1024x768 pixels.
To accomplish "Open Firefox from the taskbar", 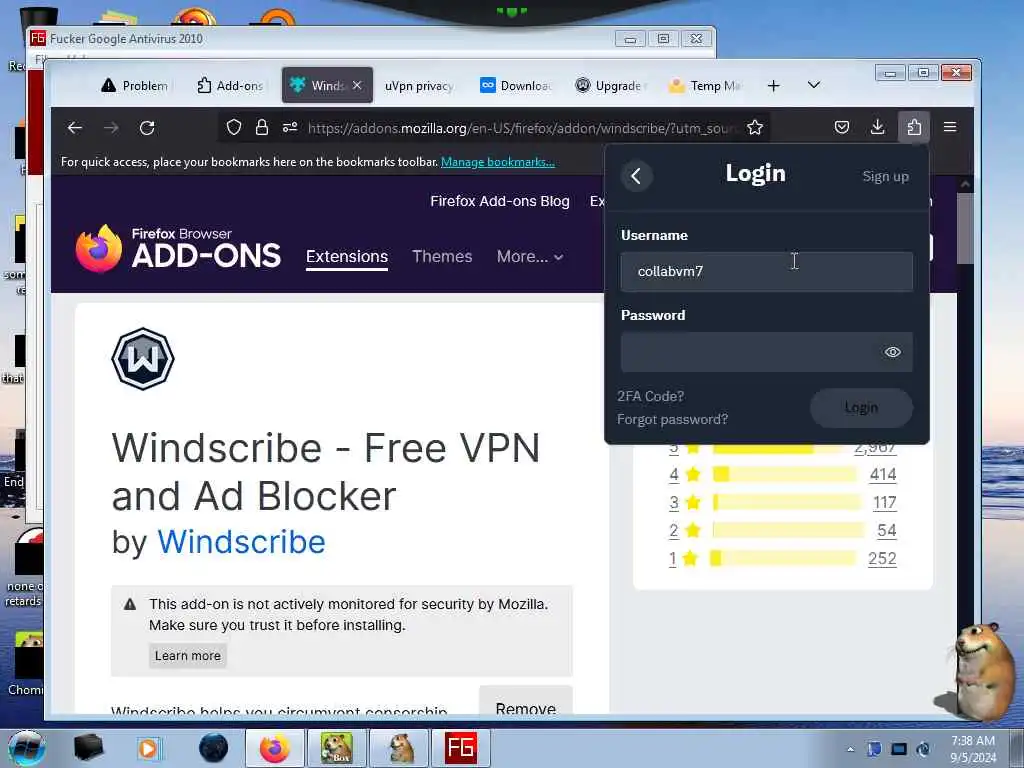I will pyautogui.click(x=274, y=748).
